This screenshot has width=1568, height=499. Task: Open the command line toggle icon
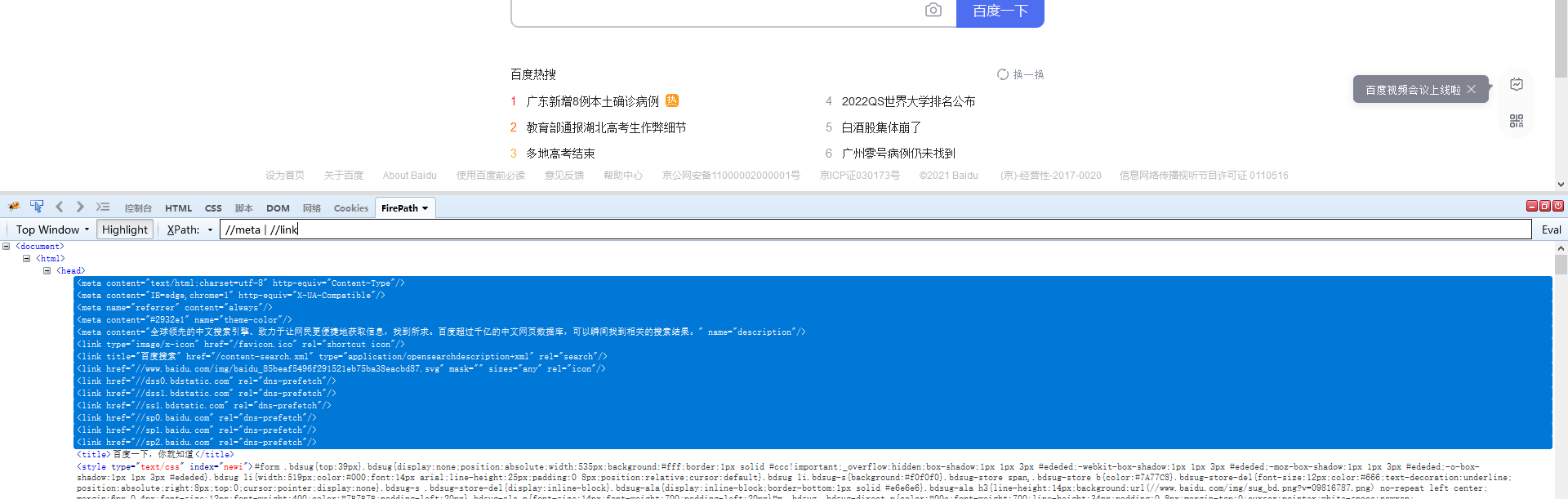pyautogui.click(x=103, y=207)
